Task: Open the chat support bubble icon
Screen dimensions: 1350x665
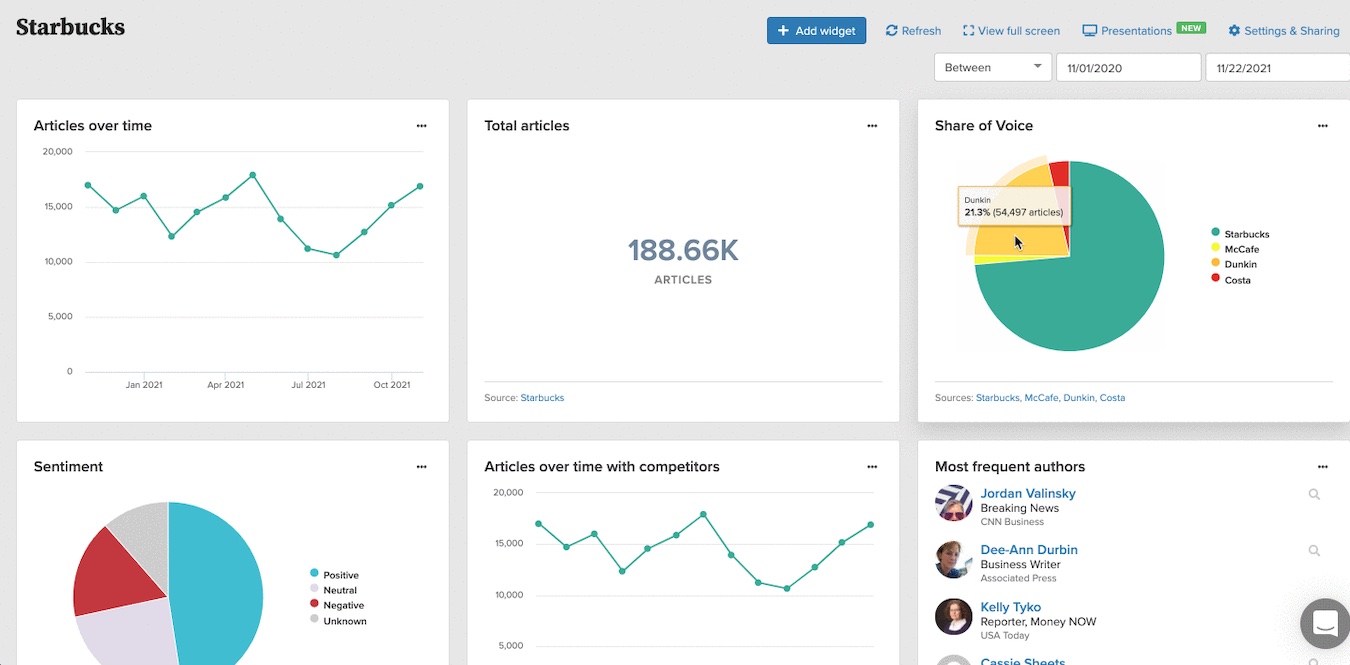Action: point(1325,624)
